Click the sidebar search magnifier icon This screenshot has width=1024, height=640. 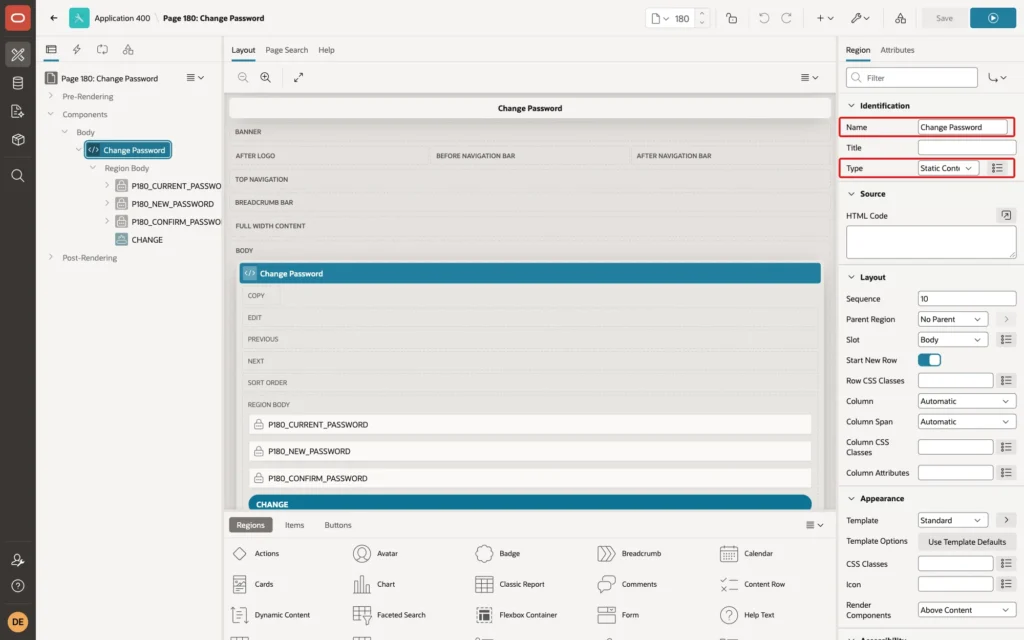point(18,176)
